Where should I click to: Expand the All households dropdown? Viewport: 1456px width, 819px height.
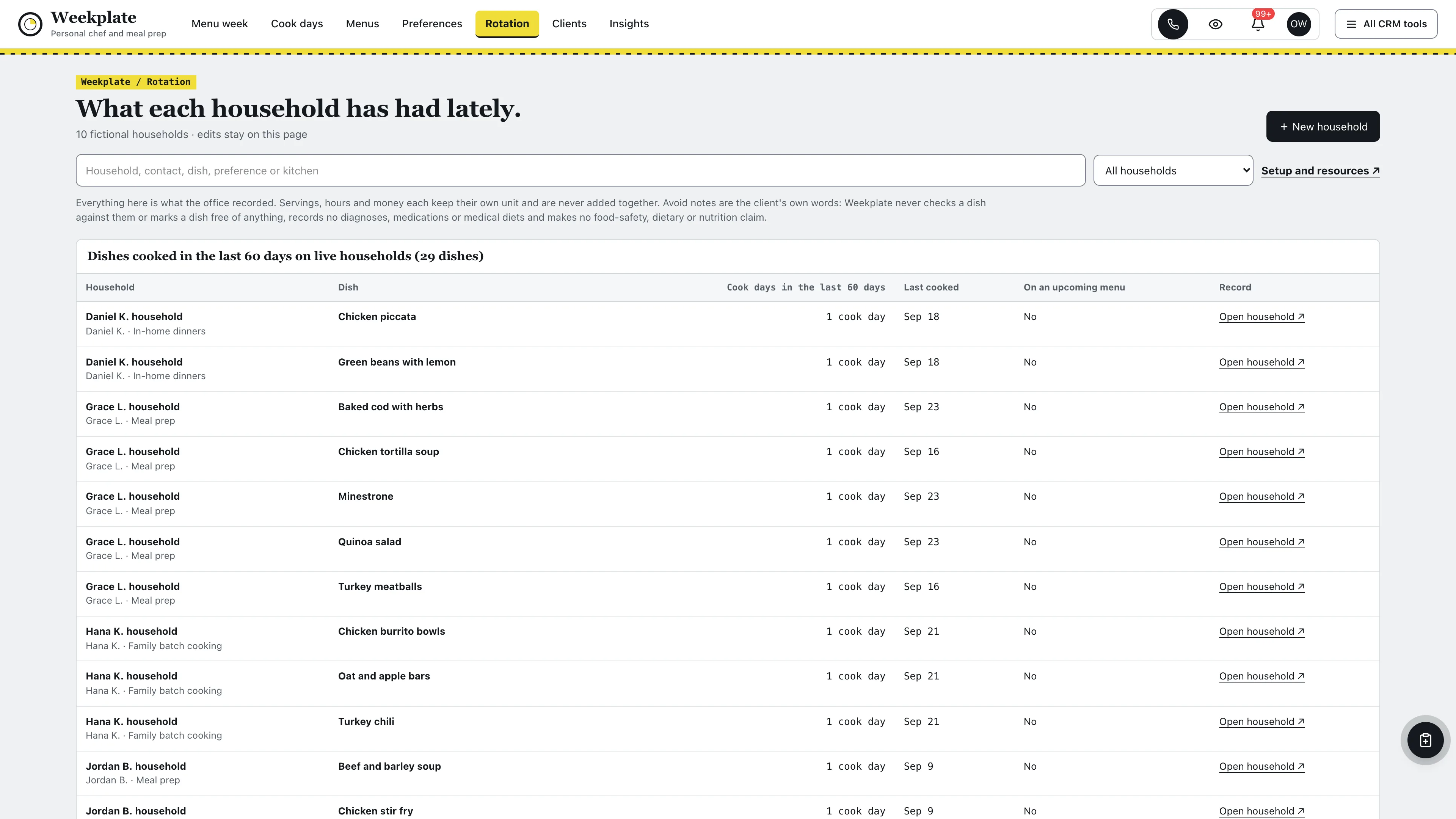tap(1173, 171)
